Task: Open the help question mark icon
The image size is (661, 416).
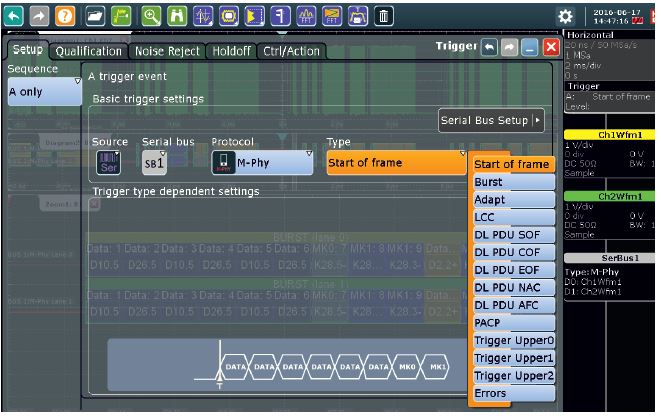Action: pos(62,16)
